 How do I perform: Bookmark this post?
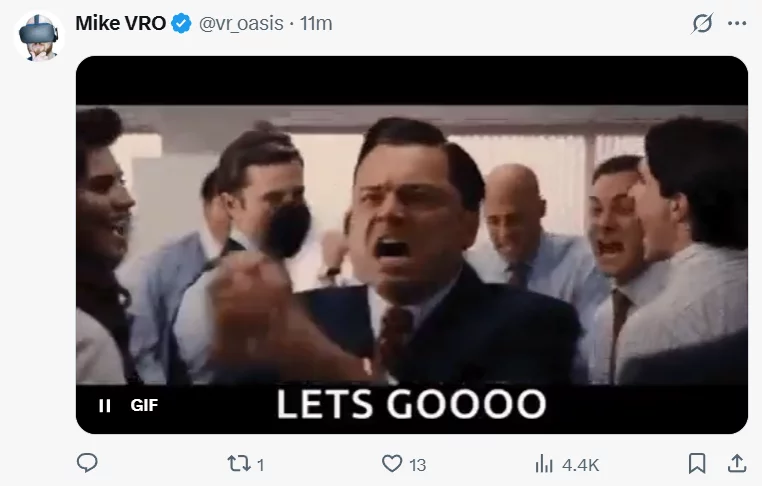[697, 463]
